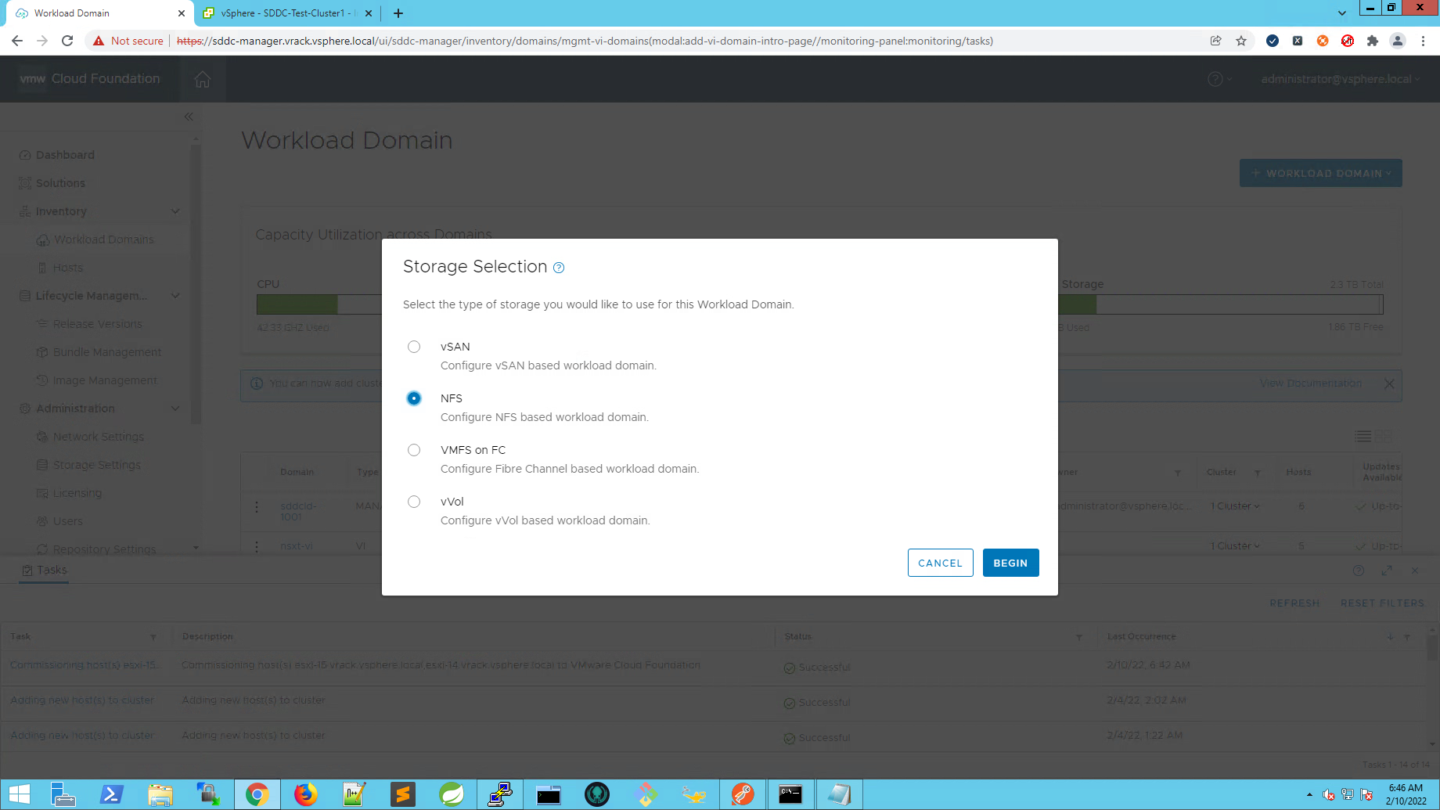1440x810 pixels.
Task: Select the VMFS on FC option
Action: point(414,450)
